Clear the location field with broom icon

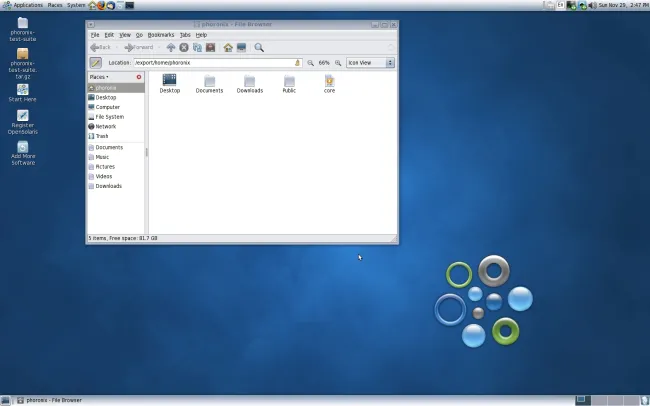297,63
